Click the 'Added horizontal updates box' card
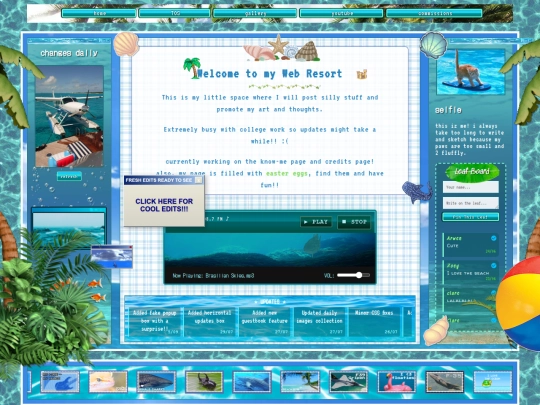 tap(209, 322)
